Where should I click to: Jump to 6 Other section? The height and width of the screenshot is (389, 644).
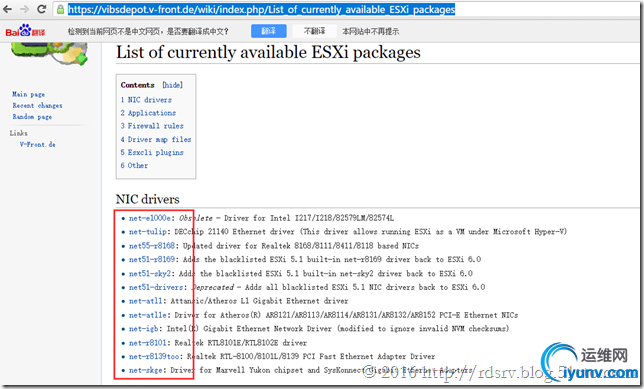click(x=134, y=166)
